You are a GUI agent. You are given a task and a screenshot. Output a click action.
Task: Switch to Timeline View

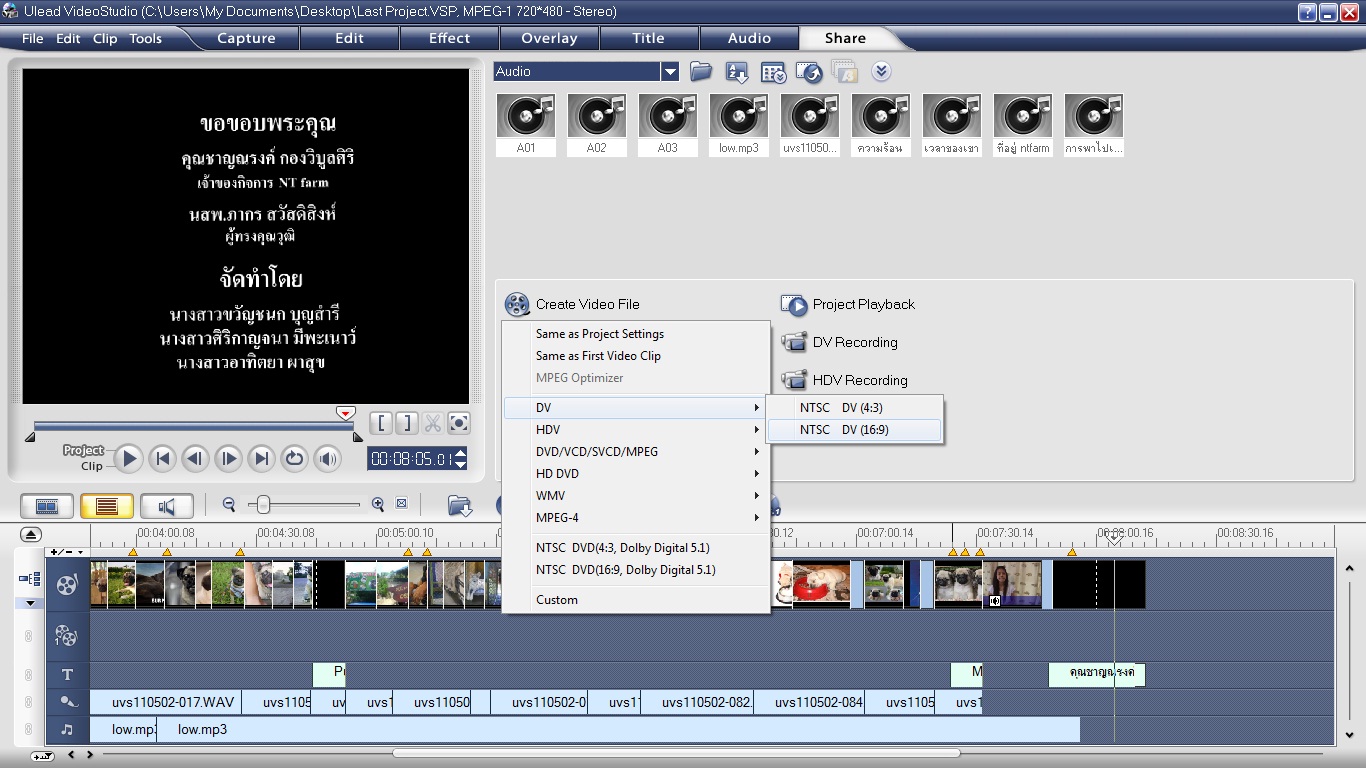tap(107, 506)
